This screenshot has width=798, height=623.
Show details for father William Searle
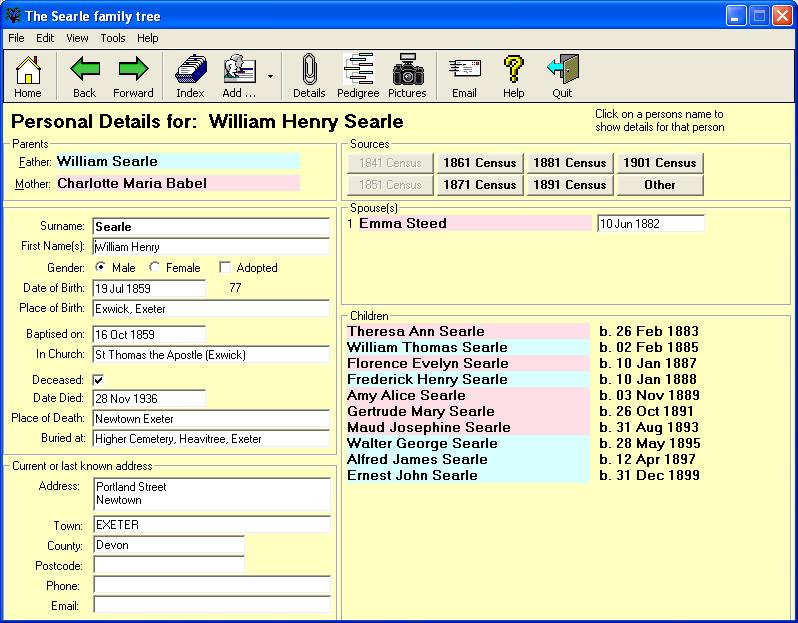coord(107,161)
